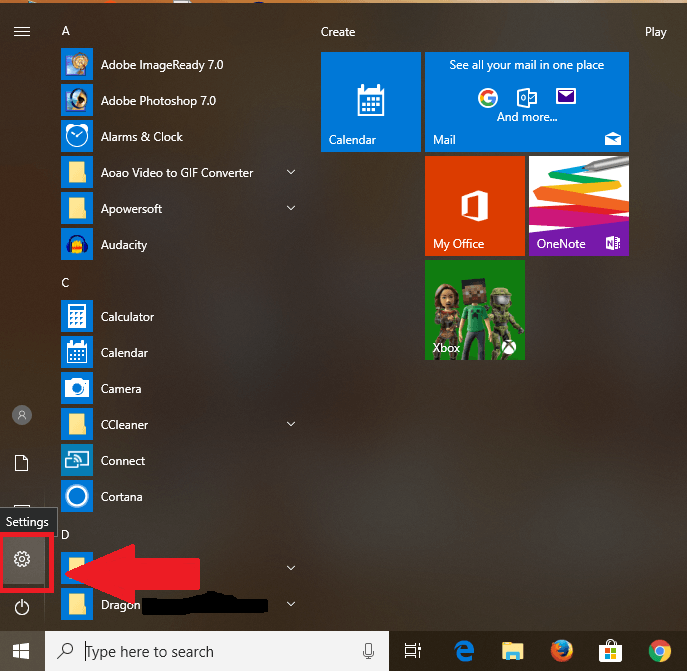The image size is (687, 671).
Task: Open Google Chrome from taskbar
Action: pos(659,650)
